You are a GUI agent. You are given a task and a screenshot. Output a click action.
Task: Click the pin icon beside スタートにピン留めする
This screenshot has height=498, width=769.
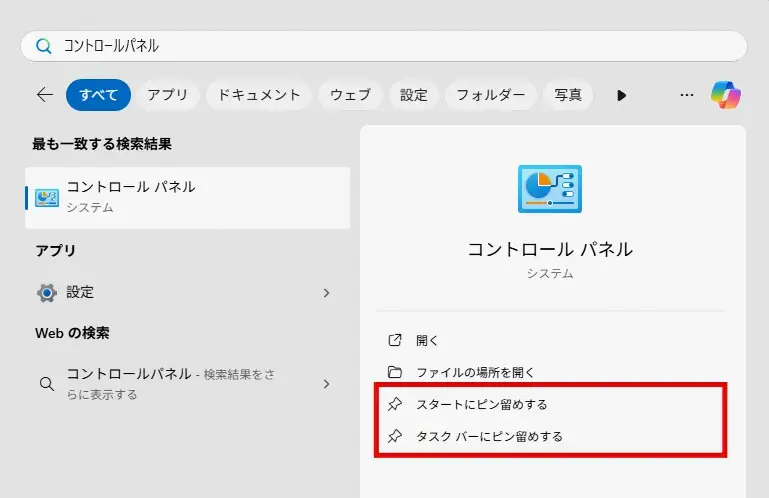395,404
